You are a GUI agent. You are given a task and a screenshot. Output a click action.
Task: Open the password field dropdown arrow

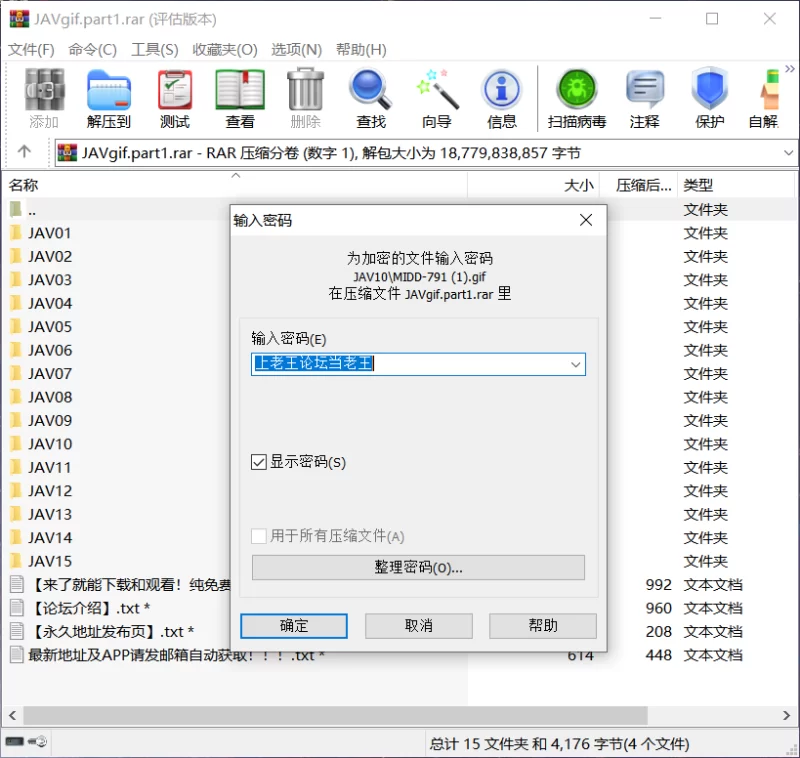576,364
